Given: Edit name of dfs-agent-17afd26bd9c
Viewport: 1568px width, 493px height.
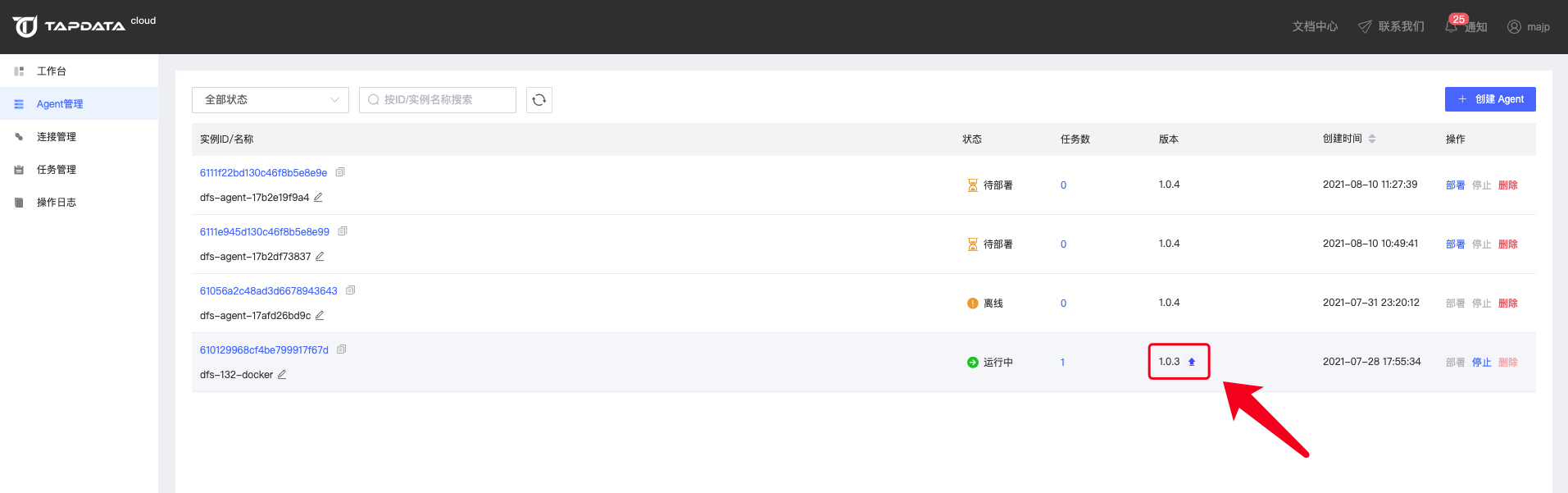Looking at the screenshot, I should (x=320, y=316).
